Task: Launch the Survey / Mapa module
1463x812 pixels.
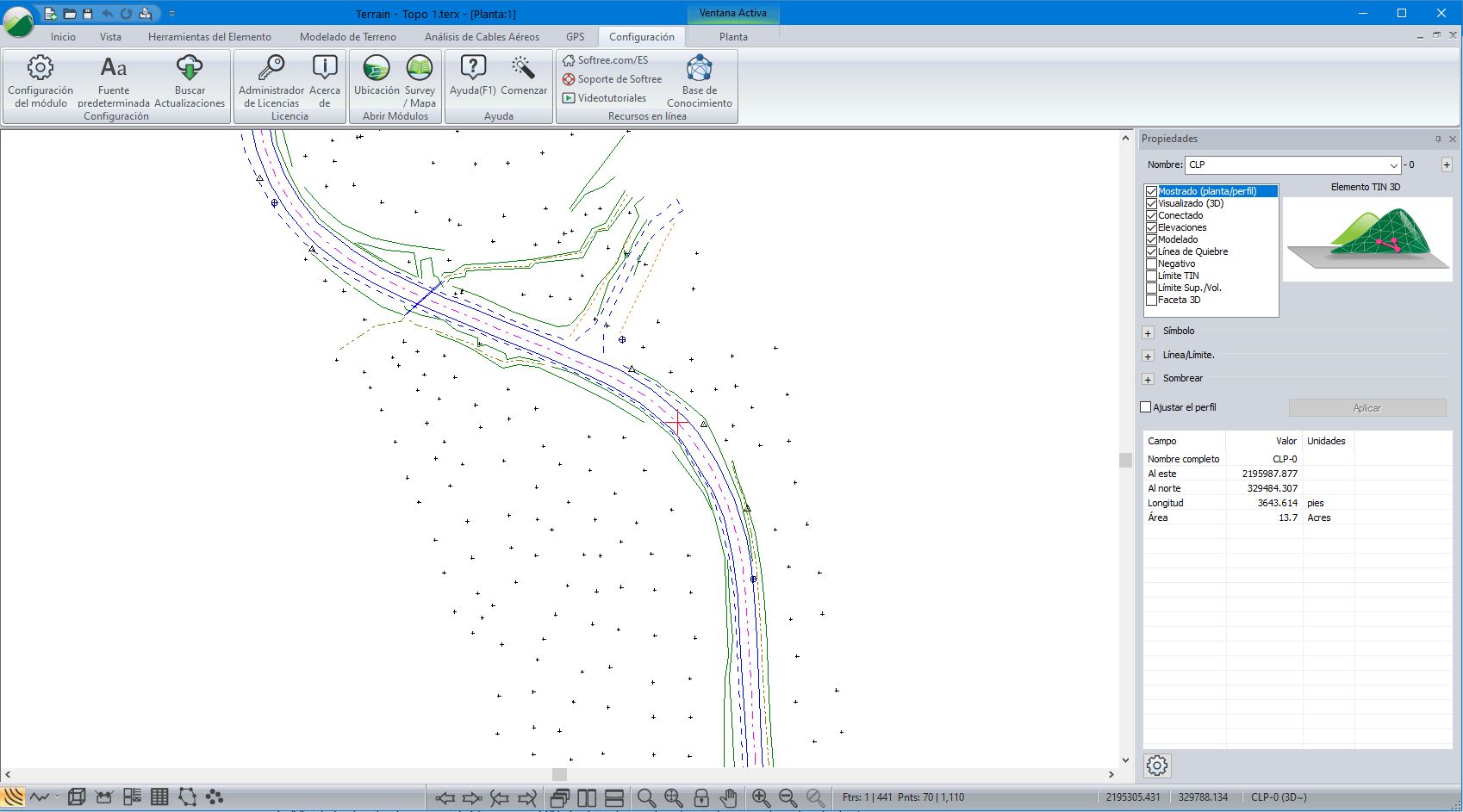Action: coord(420,68)
